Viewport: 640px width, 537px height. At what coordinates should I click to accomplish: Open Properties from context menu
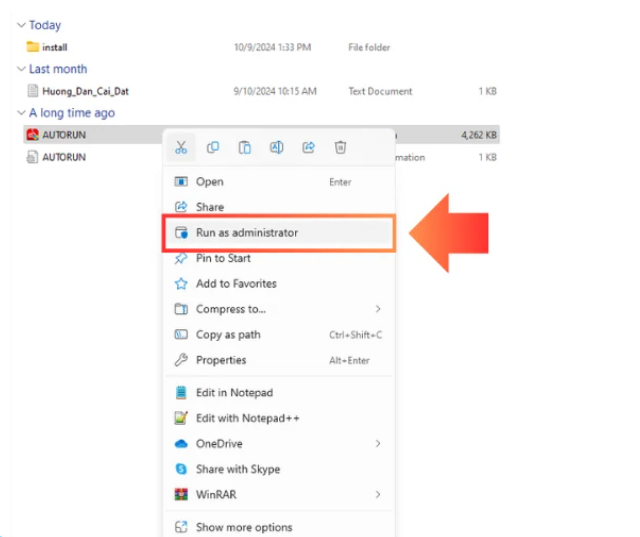pos(221,360)
